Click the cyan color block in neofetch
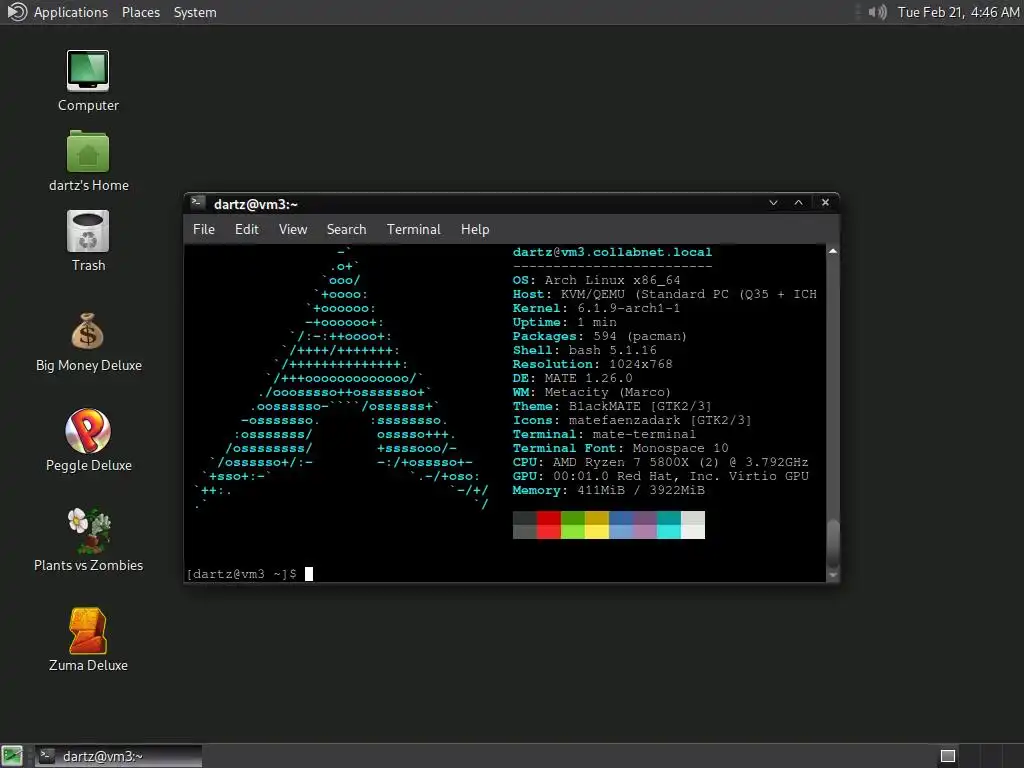Screen dimensions: 1024x768 (x=669, y=525)
